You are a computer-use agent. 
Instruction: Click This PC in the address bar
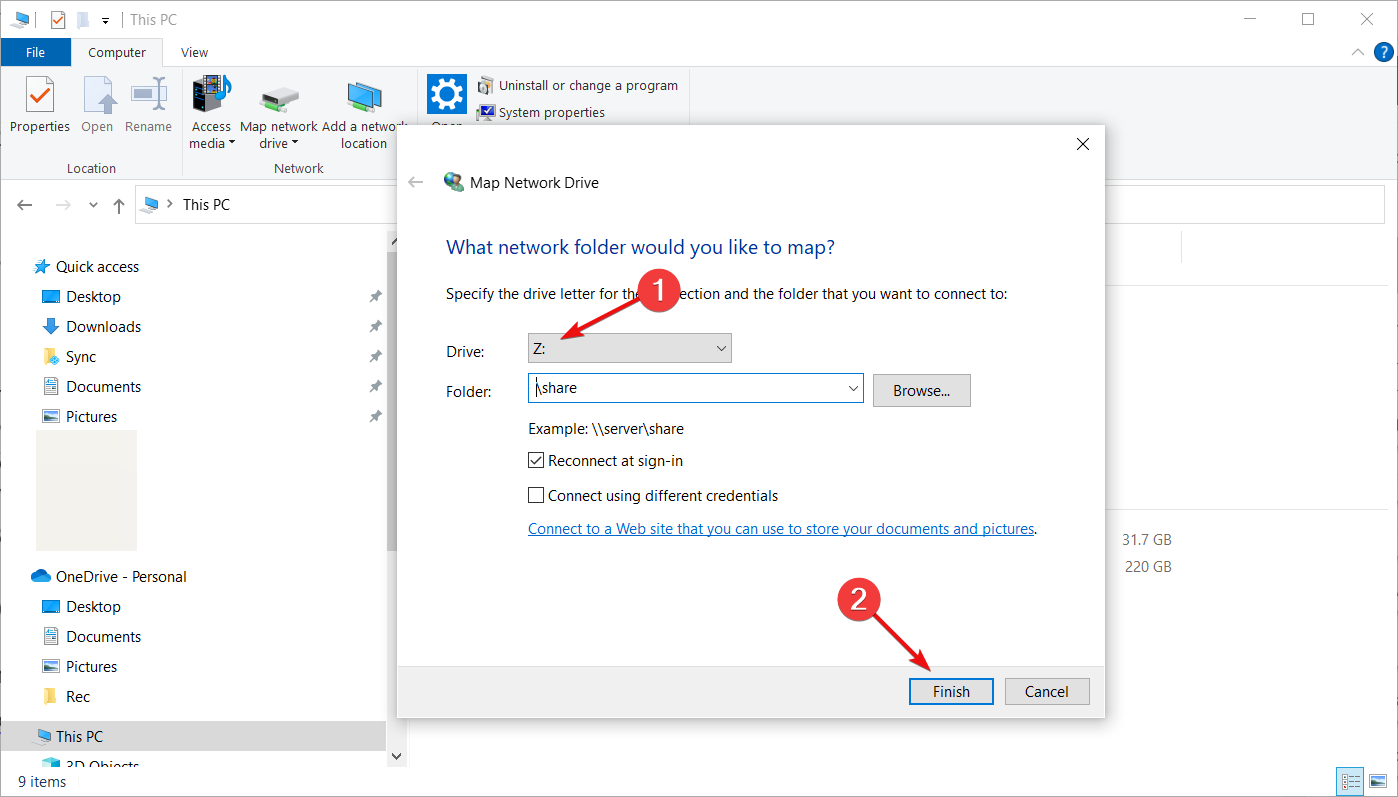[206, 205]
